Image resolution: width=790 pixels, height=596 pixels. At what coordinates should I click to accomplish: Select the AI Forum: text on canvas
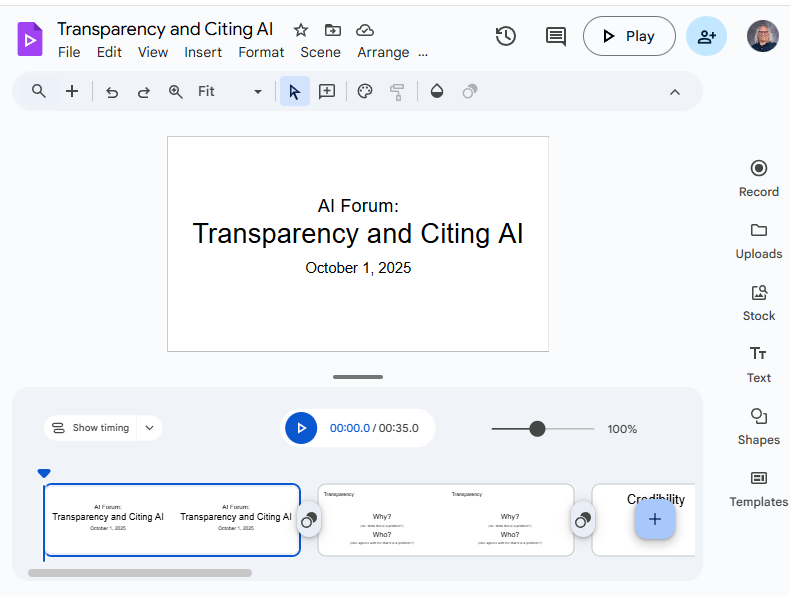[358, 206]
